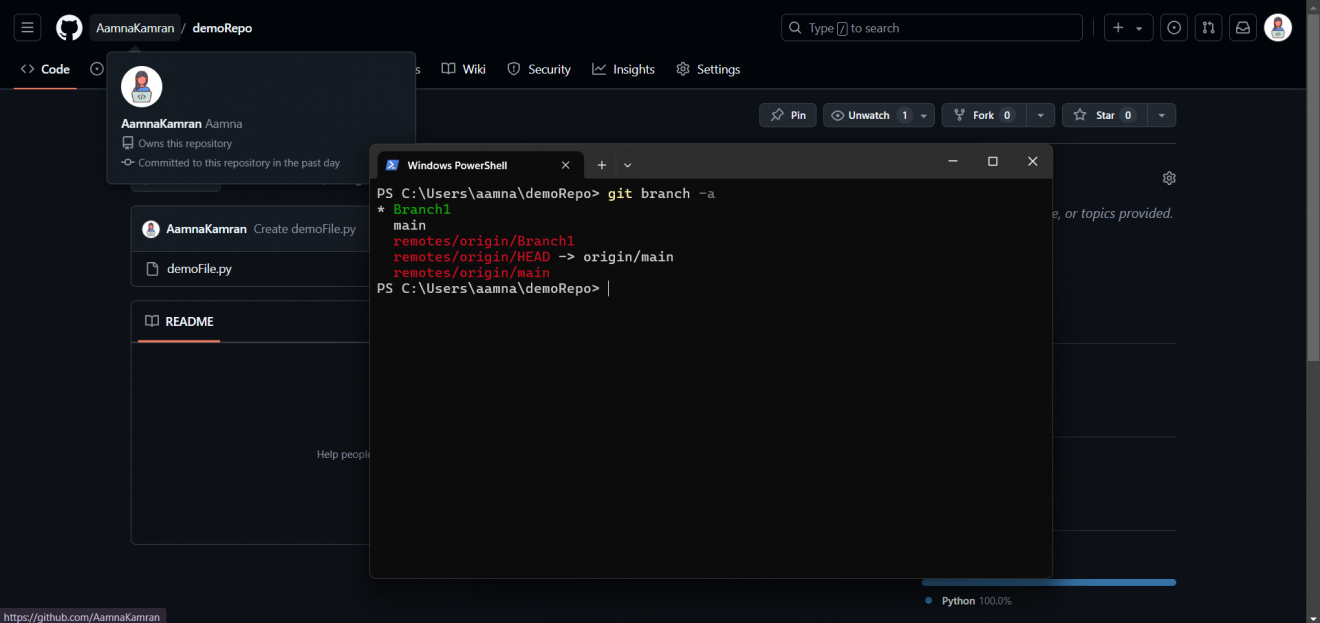This screenshot has height=623, width=1320.
Task: Expand the Star options dropdown arrow
Action: [x=1161, y=115]
